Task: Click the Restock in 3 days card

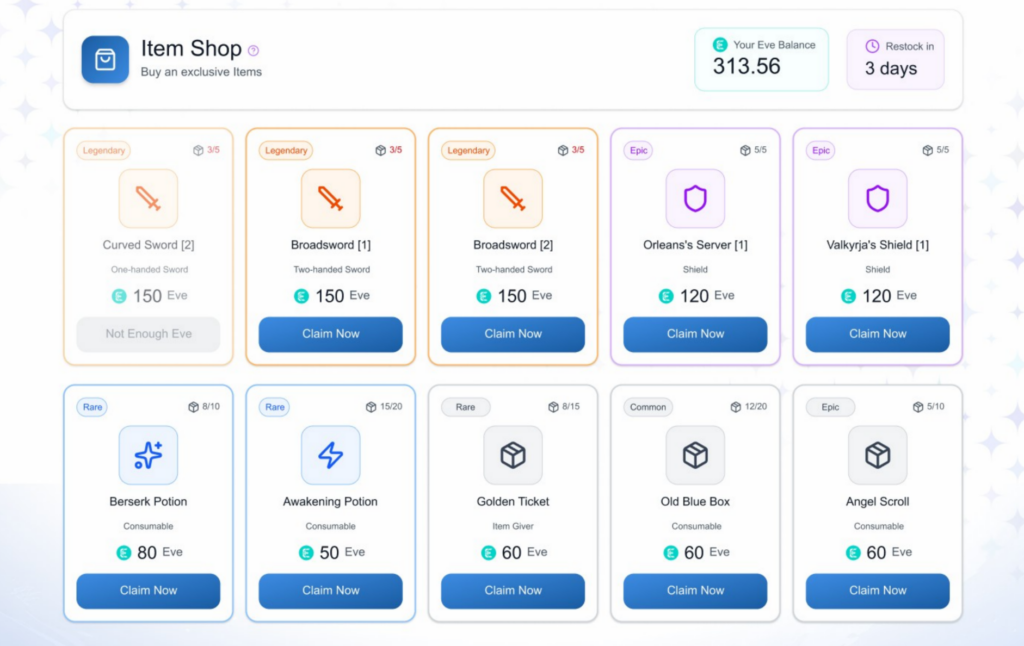Action: coord(895,59)
